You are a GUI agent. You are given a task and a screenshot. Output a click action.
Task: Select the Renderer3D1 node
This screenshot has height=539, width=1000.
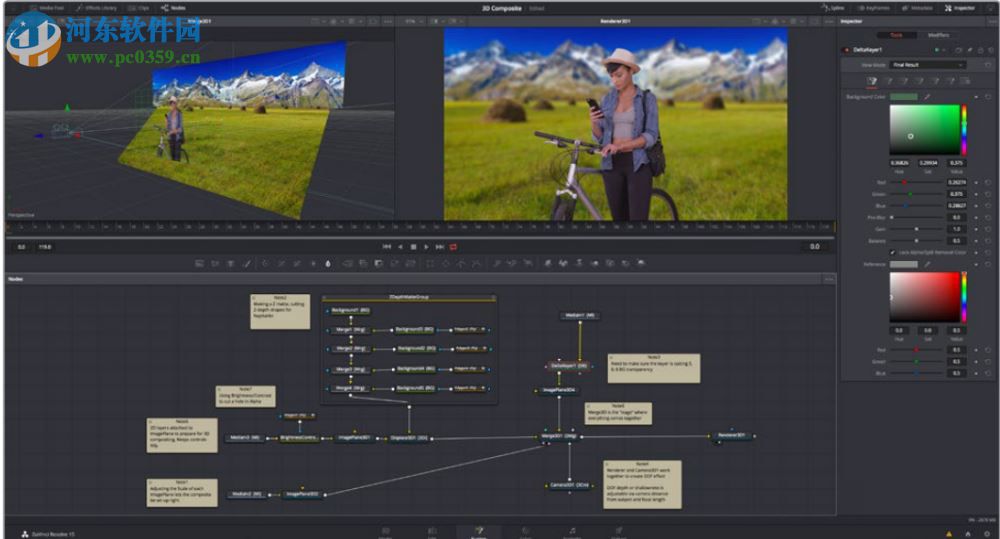coord(732,436)
